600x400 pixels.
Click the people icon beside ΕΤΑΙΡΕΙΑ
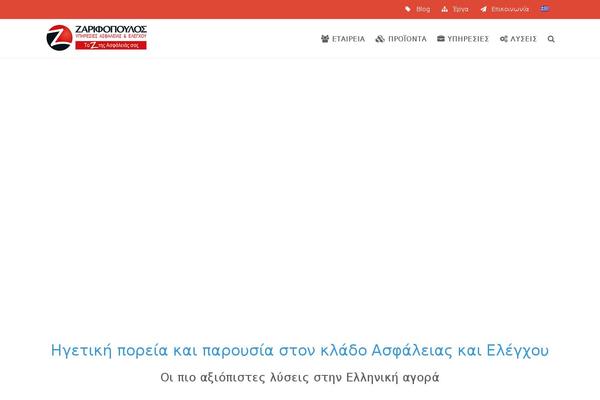pyautogui.click(x=325, y=39)
